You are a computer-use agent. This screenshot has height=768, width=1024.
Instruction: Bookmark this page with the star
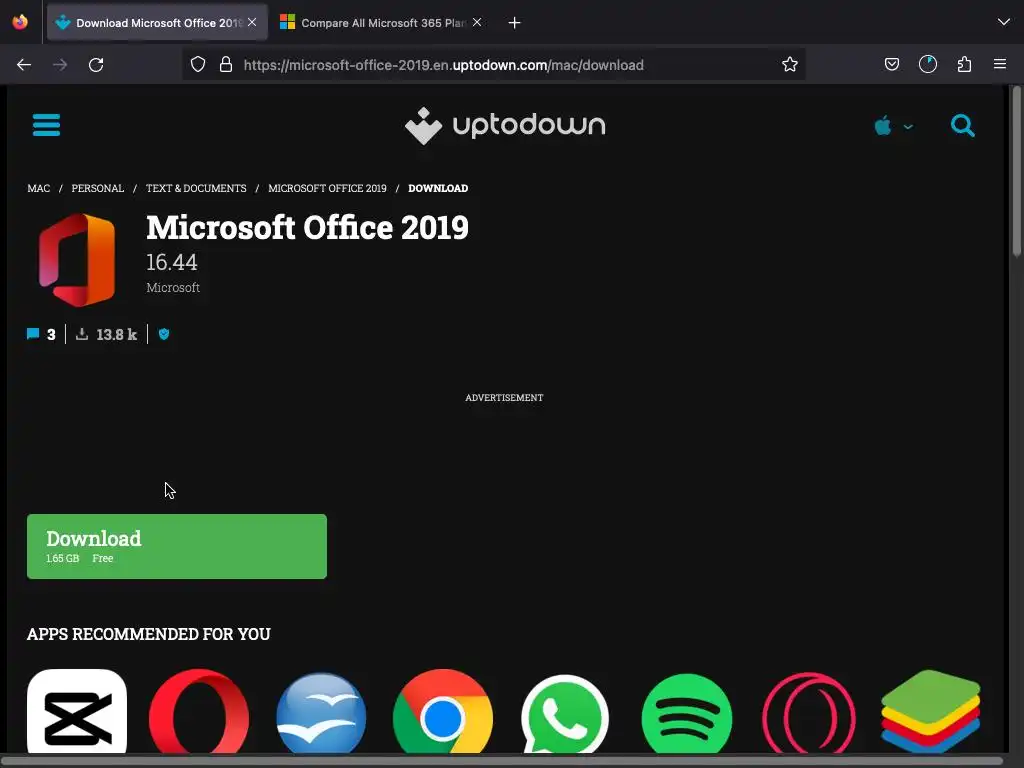tap(790, 65)
